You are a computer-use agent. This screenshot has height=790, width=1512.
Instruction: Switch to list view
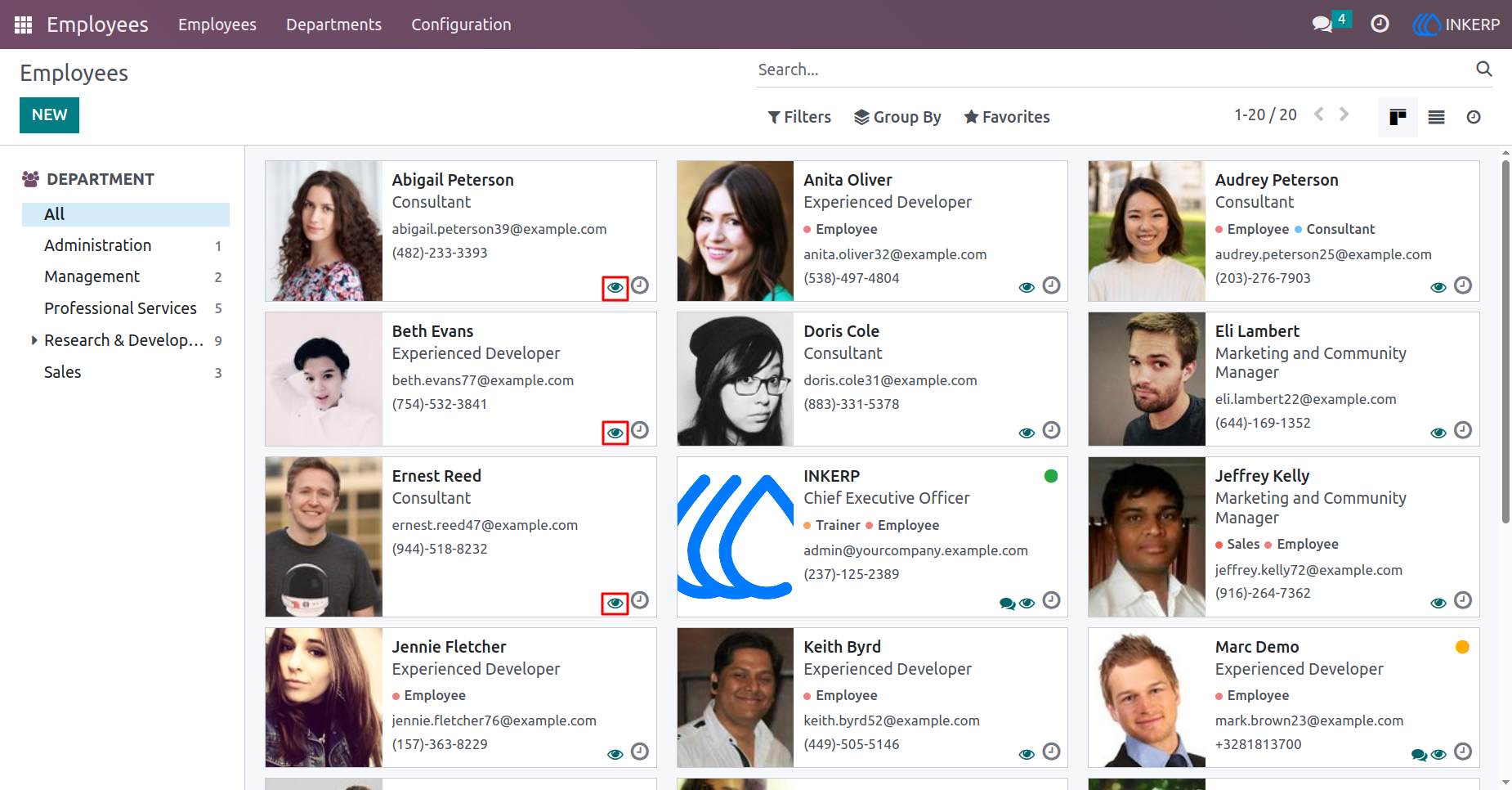pos(1436,117)
